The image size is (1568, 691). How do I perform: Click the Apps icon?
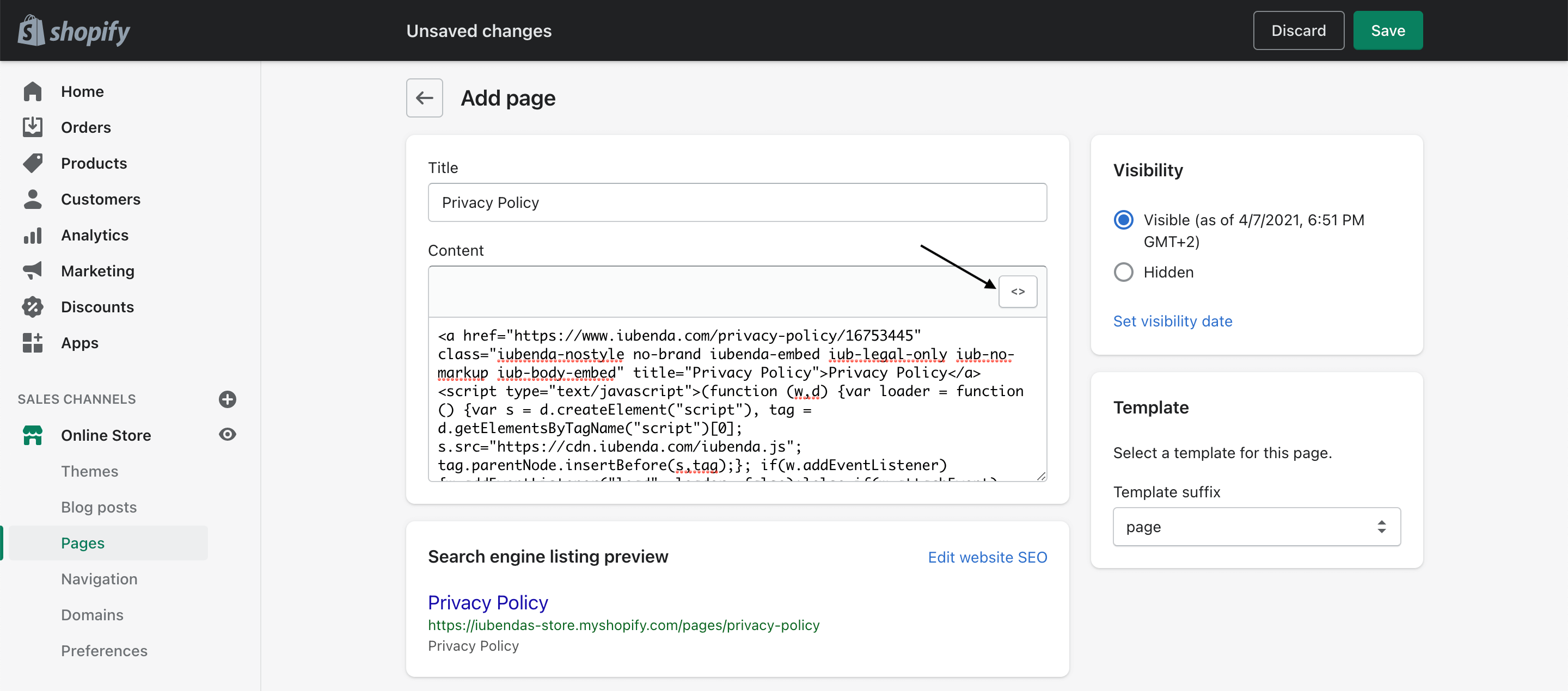pos(33,342)
